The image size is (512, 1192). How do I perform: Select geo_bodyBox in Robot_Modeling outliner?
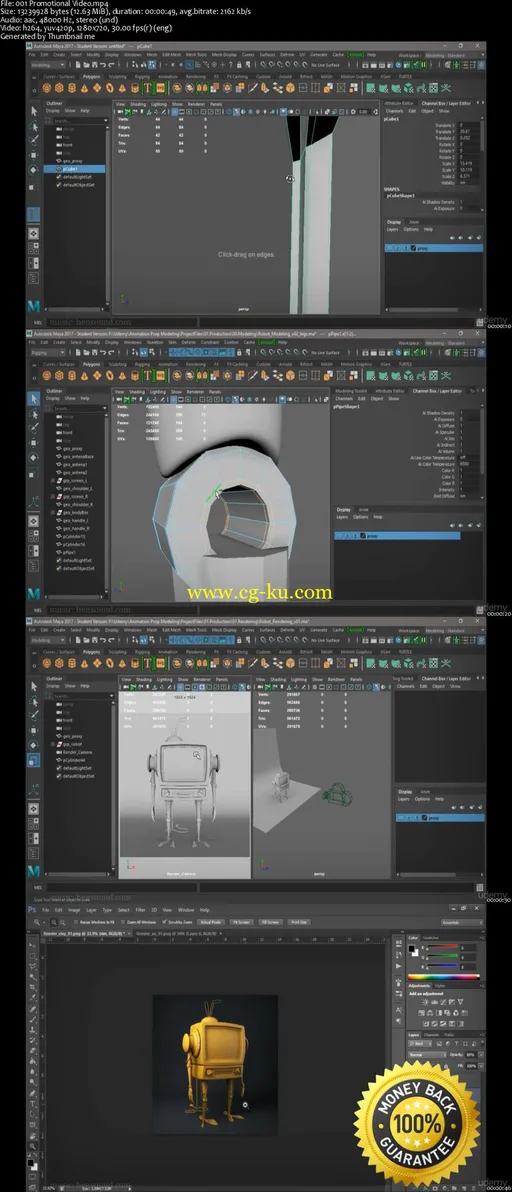pos(75,512)
